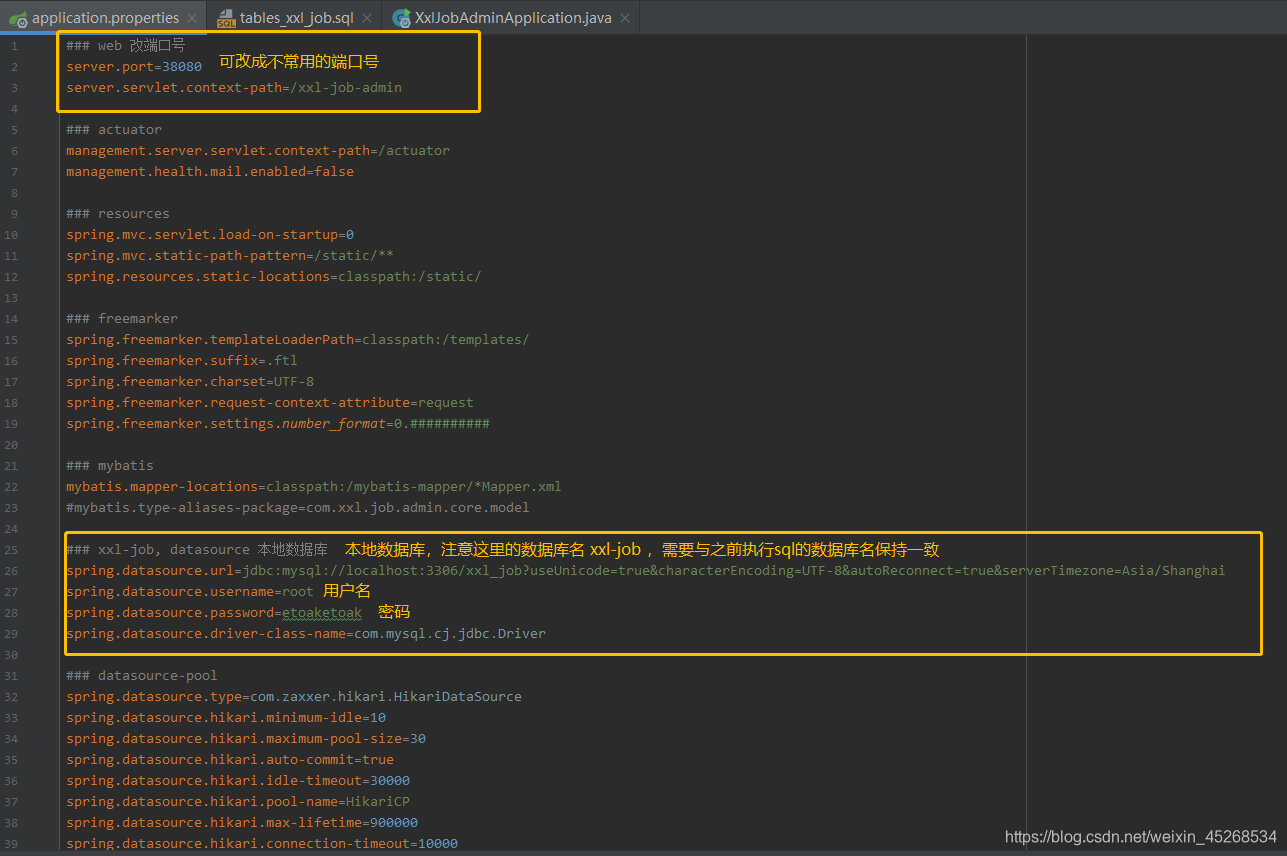Click the spring.freemarker.request-context-attribute line

tap(270, 402)
